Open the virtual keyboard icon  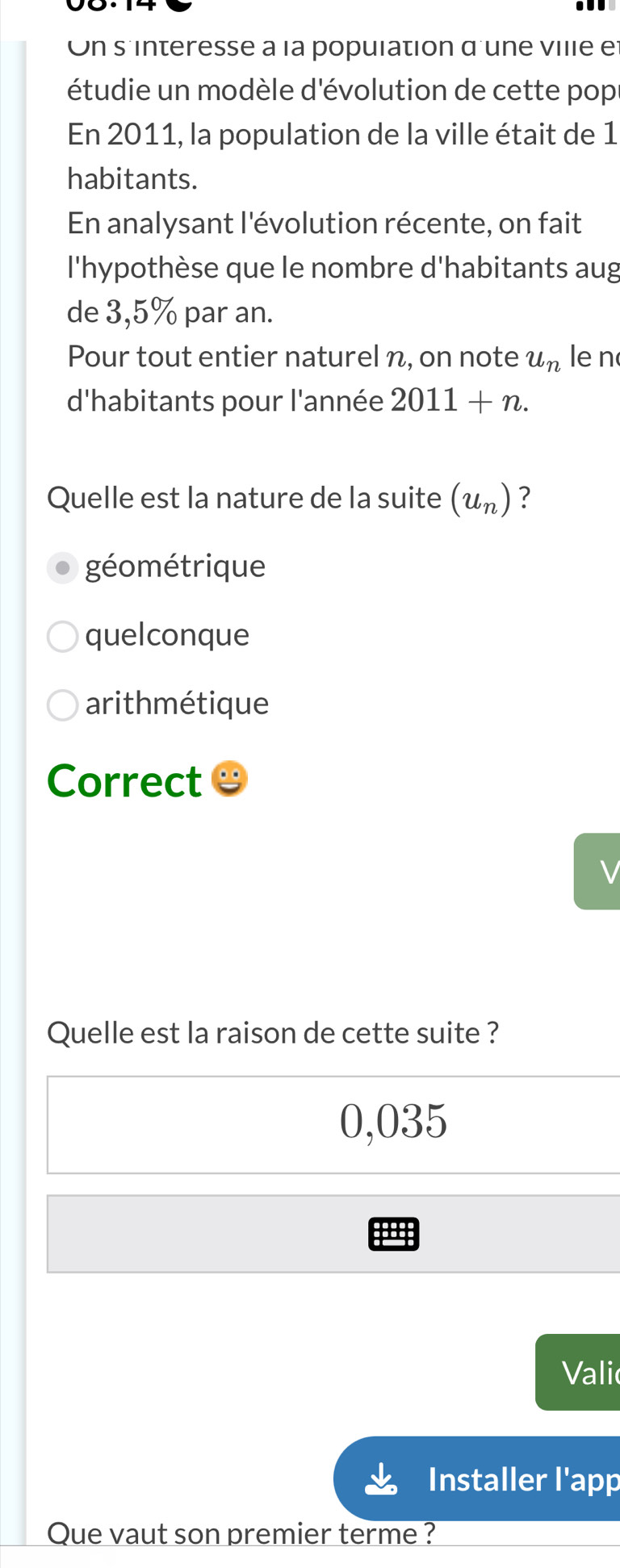tap(393, 1234)
